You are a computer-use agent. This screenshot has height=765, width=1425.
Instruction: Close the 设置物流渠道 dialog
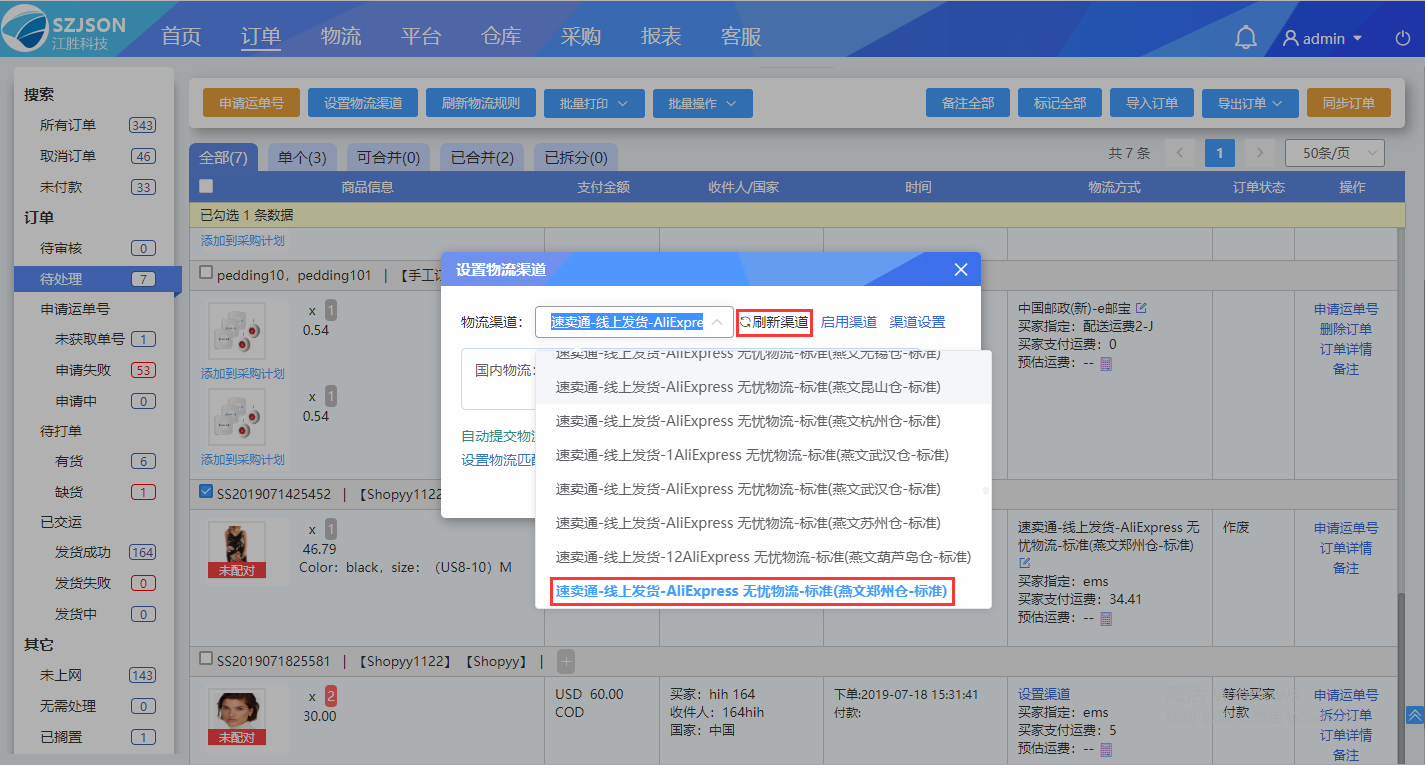961,270
